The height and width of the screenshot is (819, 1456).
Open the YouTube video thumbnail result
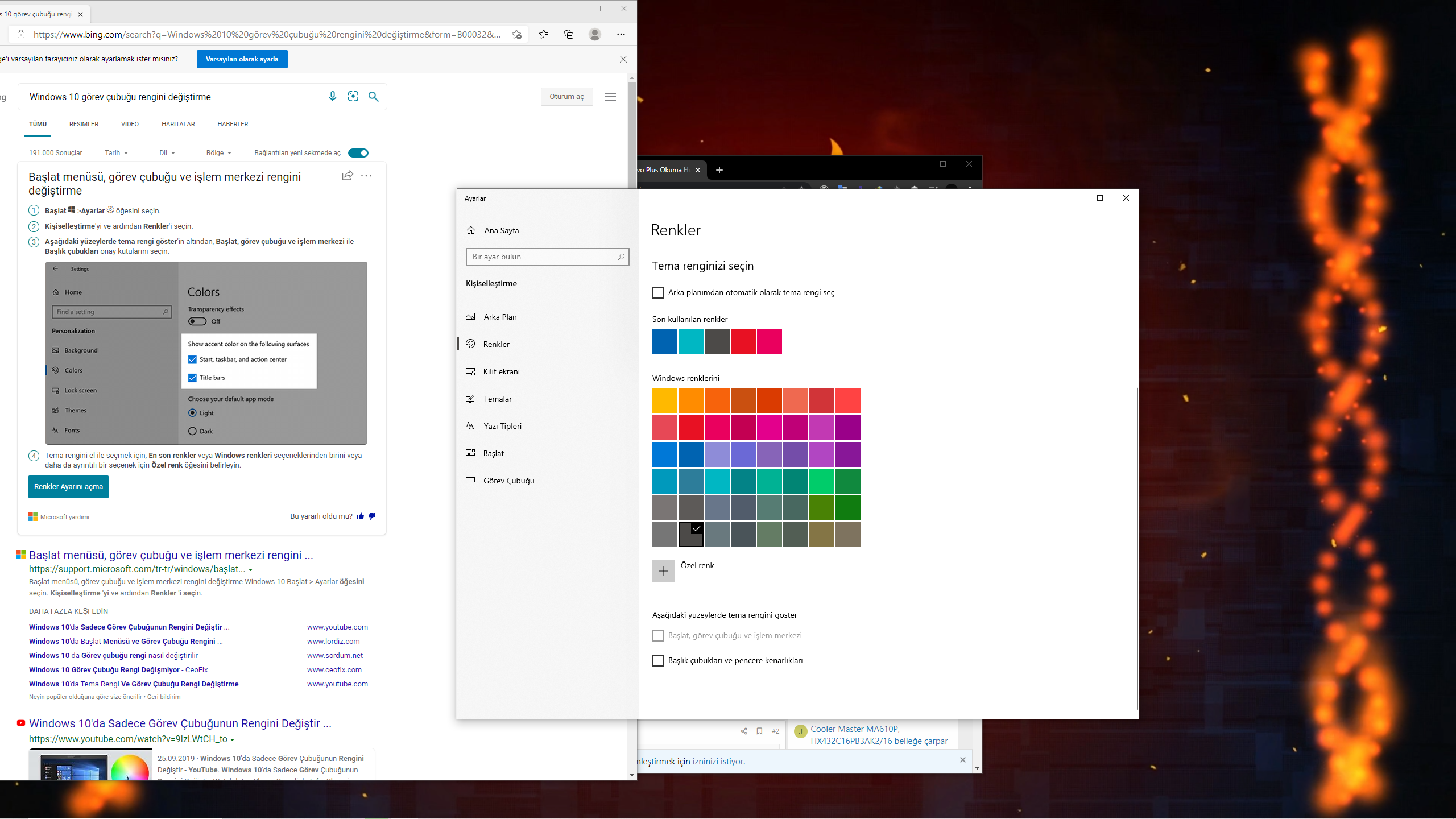point(91,764)
